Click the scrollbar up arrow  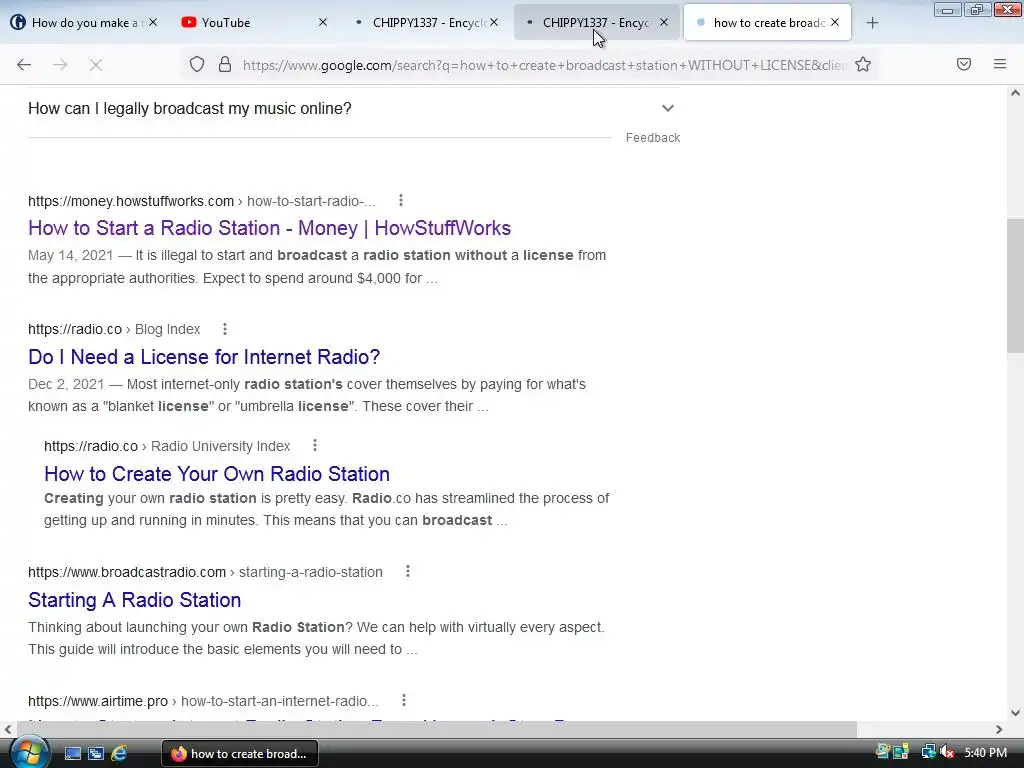1015,93
